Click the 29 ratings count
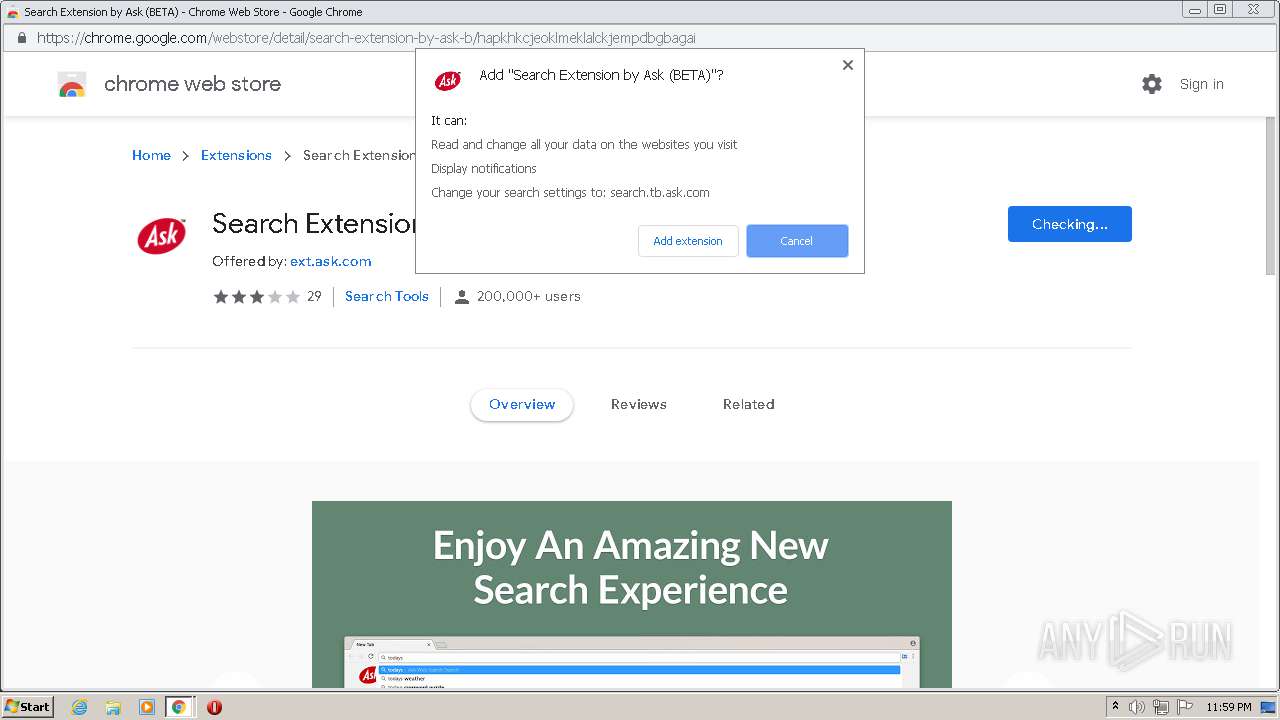This screenshot has width=1280, height=720. click(314, 296)
